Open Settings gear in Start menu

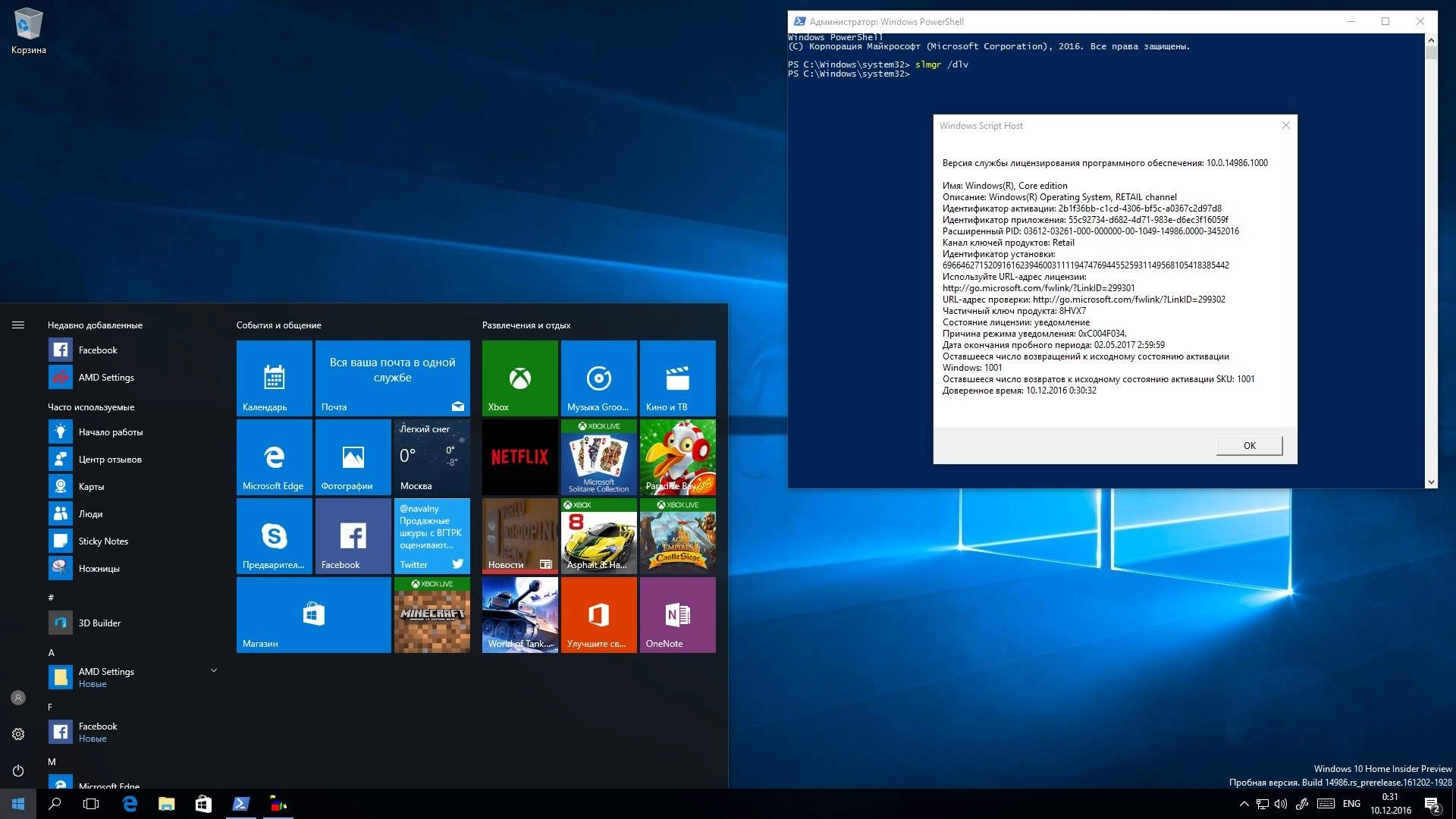coord(18,734)
